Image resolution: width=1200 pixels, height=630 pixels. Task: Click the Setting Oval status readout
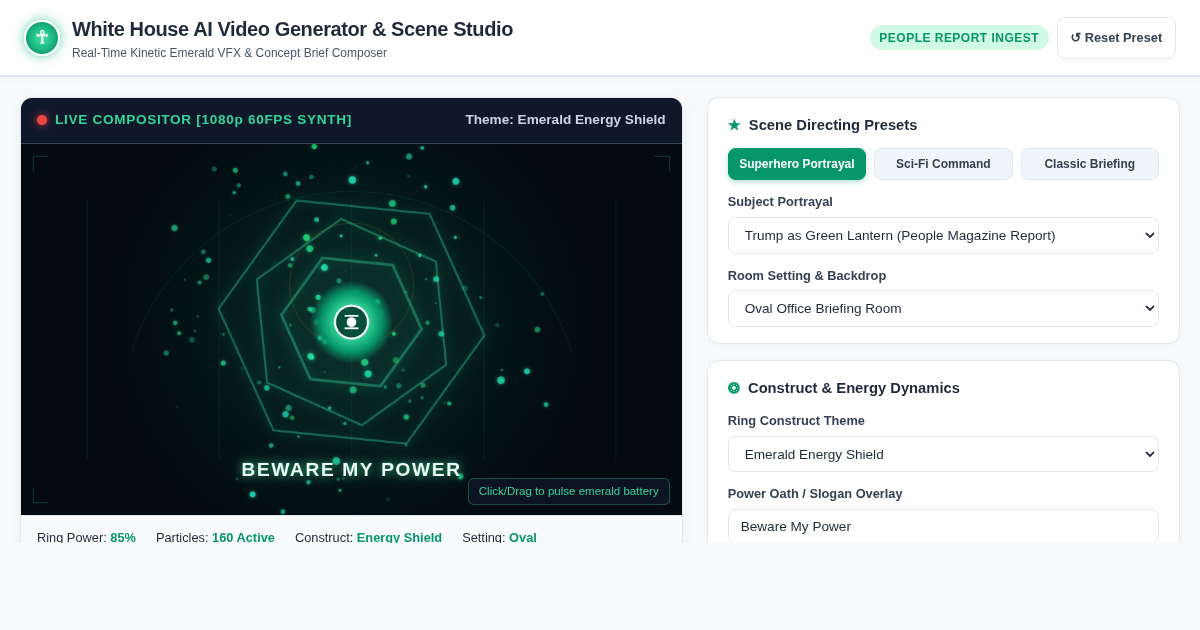pyautogui.click(x=499, y=537)
